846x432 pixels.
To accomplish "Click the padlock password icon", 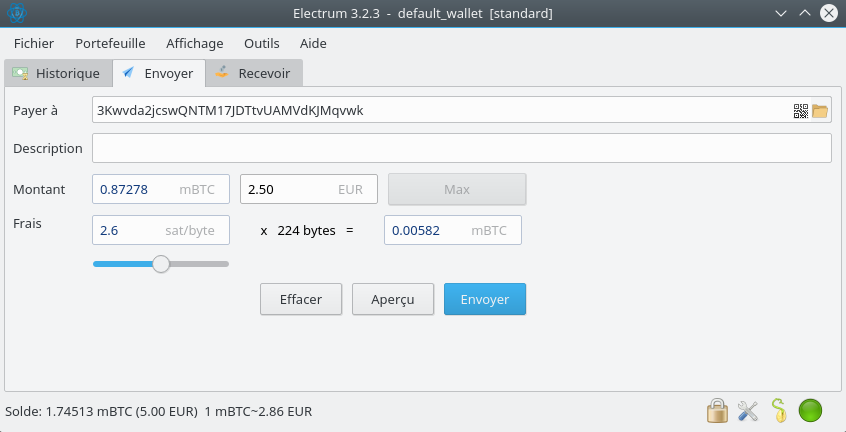I will point(716,410).
